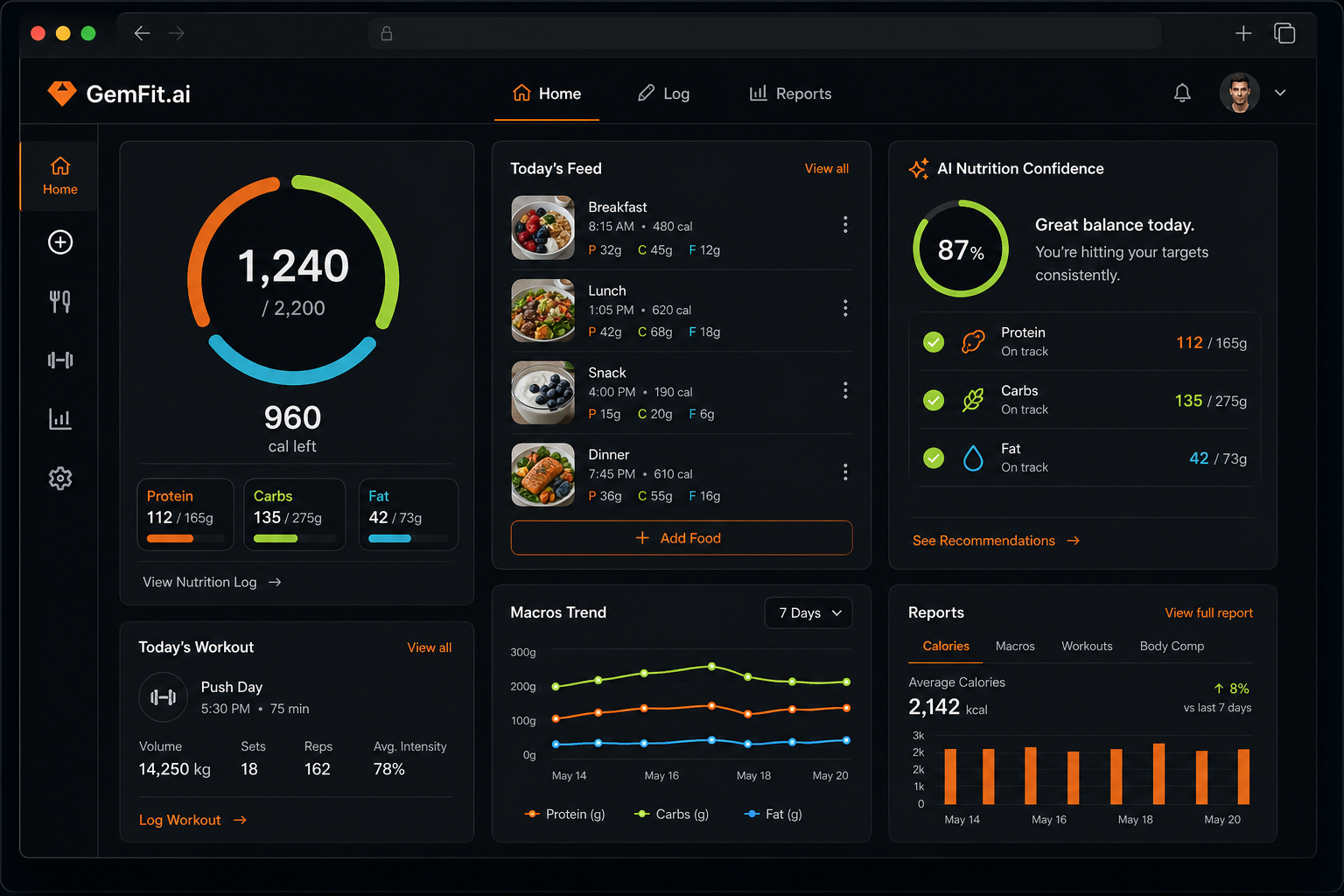
Task: Click the Protein on-track green checkmark
Action: tap(934, 342)
